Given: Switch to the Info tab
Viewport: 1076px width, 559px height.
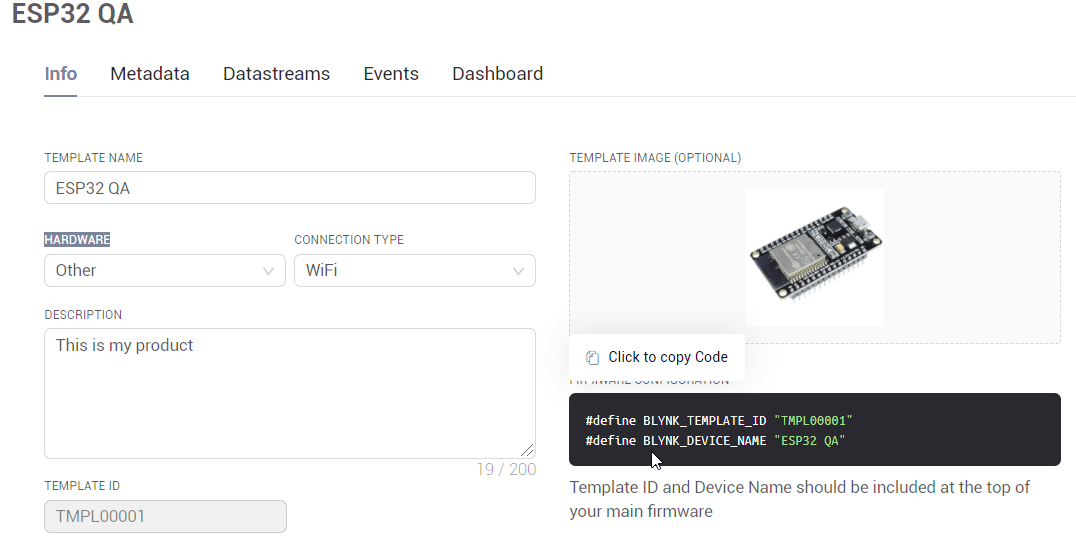Looking at the screenshot, I should [x=61, y=74].
